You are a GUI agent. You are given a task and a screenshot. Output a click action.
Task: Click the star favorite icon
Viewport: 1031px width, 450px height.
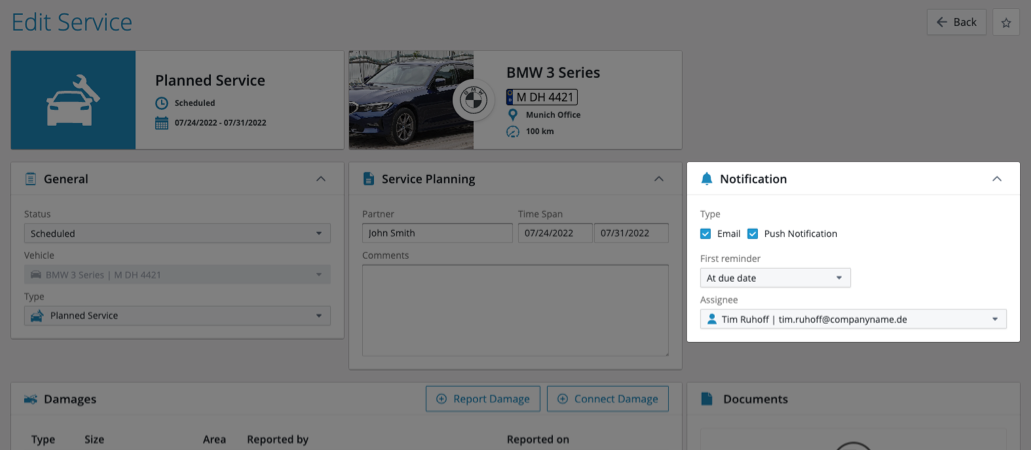(x=1006, y=22)
